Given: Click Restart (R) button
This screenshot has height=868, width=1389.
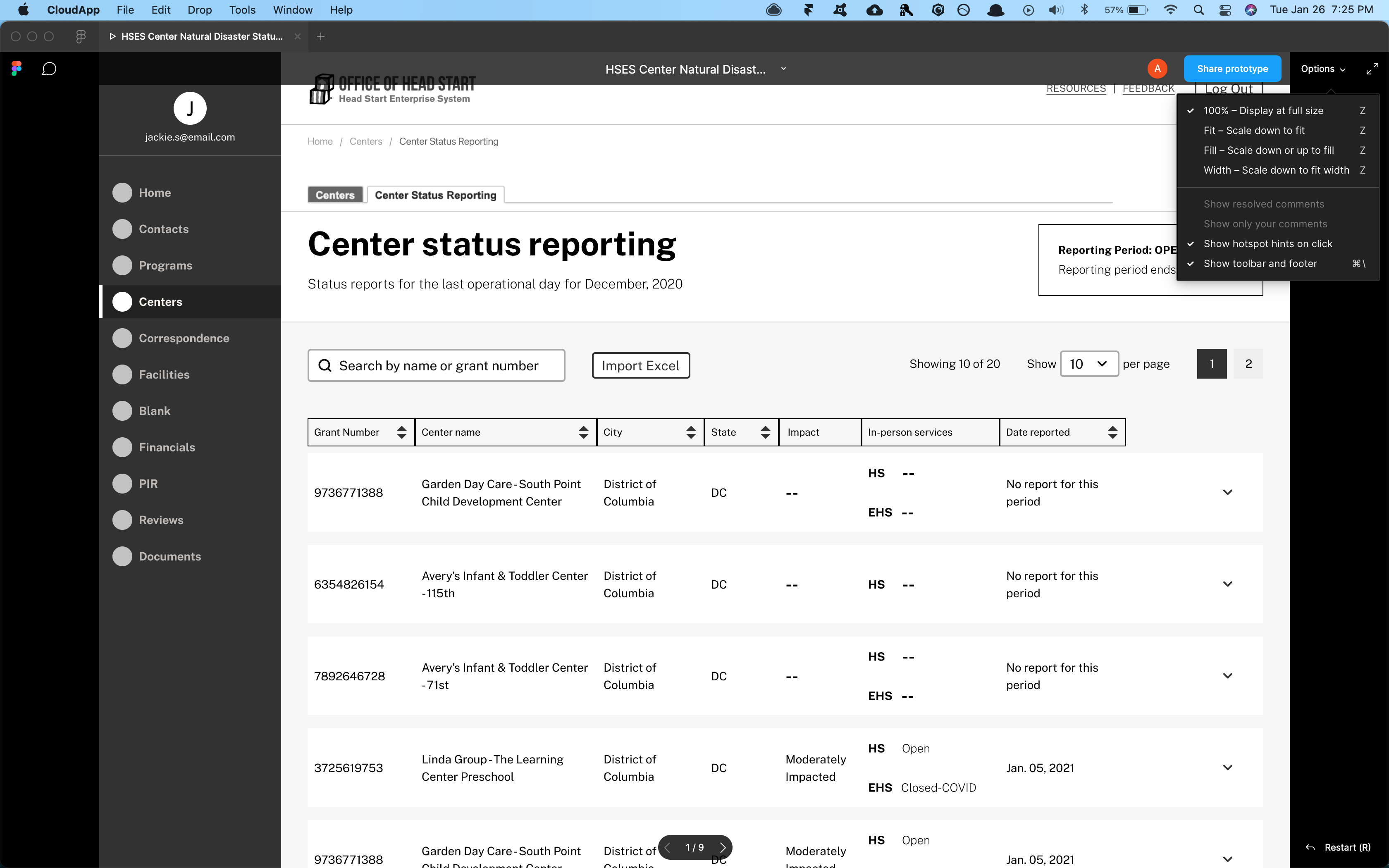Looking at the screenshot, I should coord(1339,847).
